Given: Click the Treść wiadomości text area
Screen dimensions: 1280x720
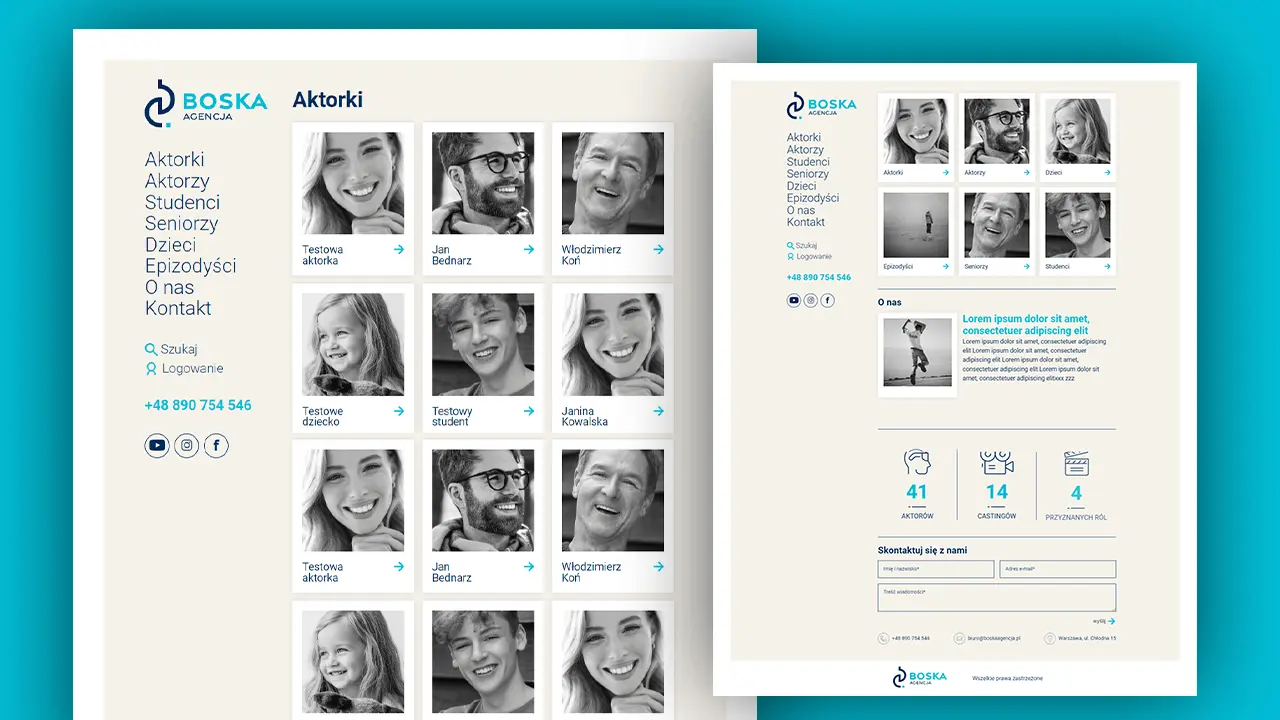Looking at the screenshot, I should point(996,597).
